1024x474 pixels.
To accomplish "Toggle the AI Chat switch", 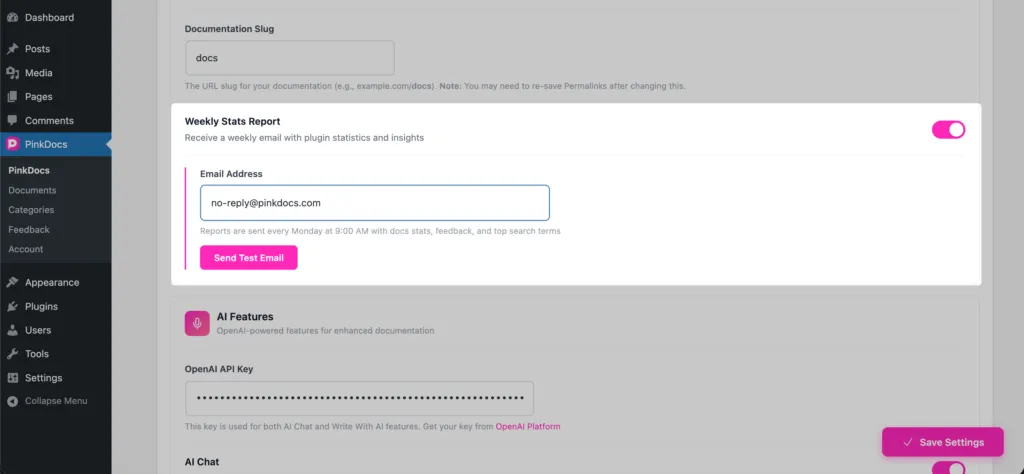I will tap(948, 467).
